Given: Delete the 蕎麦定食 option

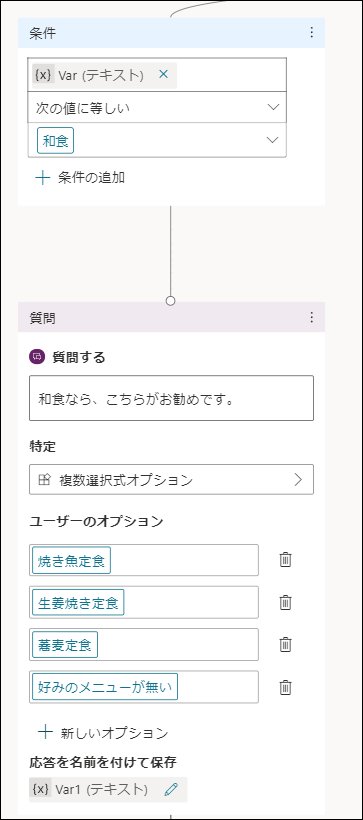Looking at the screenshot, I should [x=285, y=644].
